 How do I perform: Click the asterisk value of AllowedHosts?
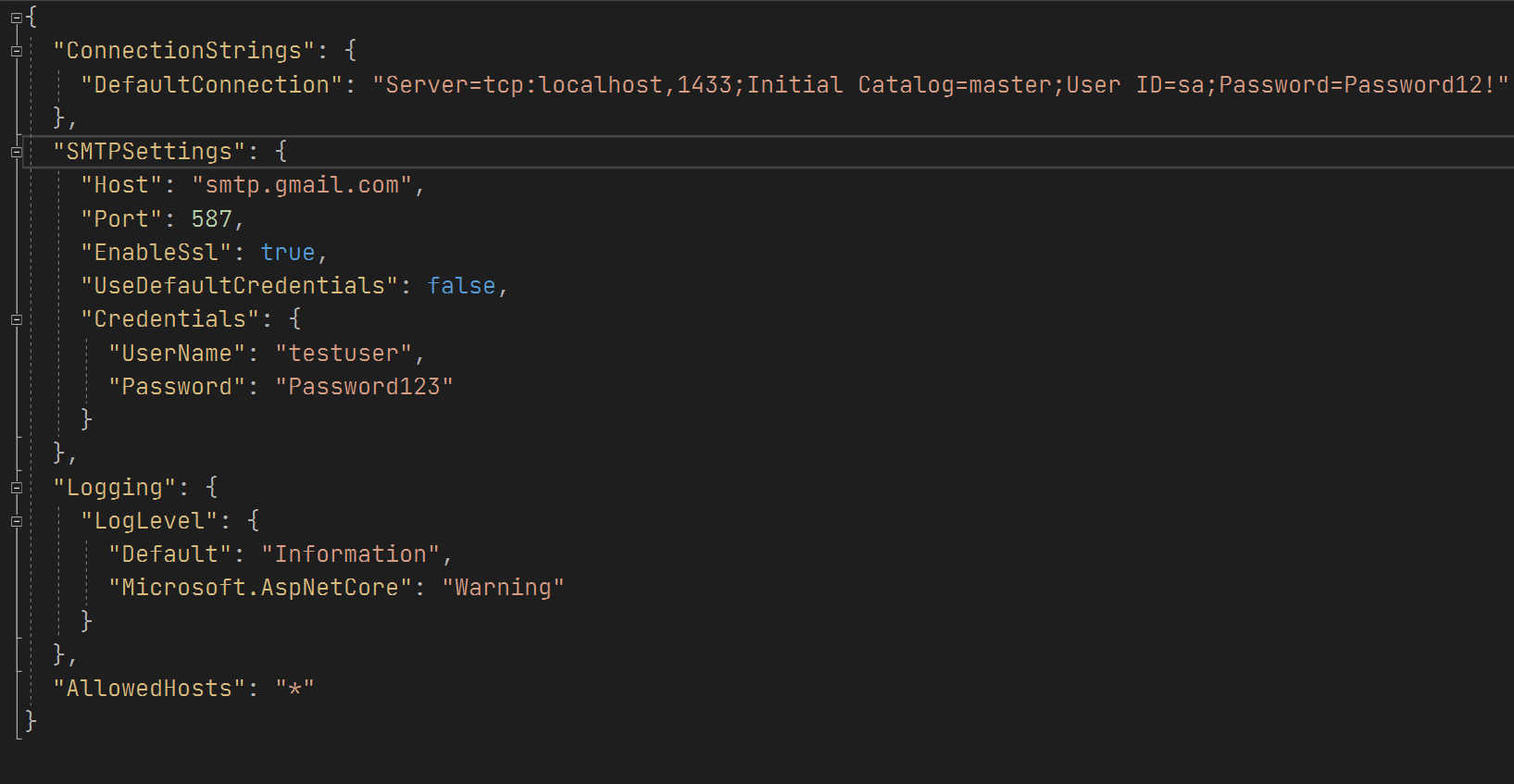pos(295,689)
